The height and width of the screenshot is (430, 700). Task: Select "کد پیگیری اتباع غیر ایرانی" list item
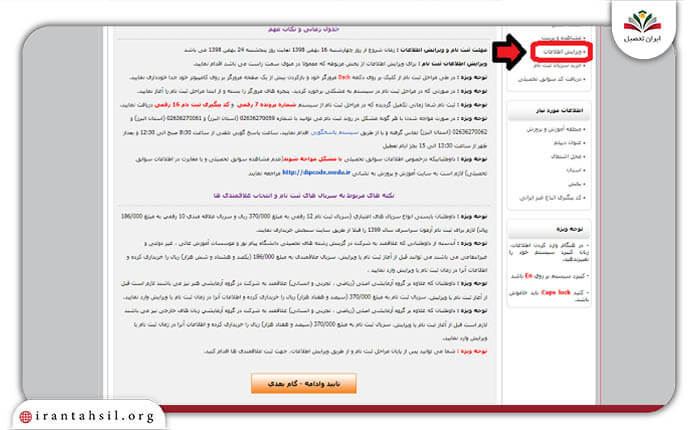pos(552,198)
